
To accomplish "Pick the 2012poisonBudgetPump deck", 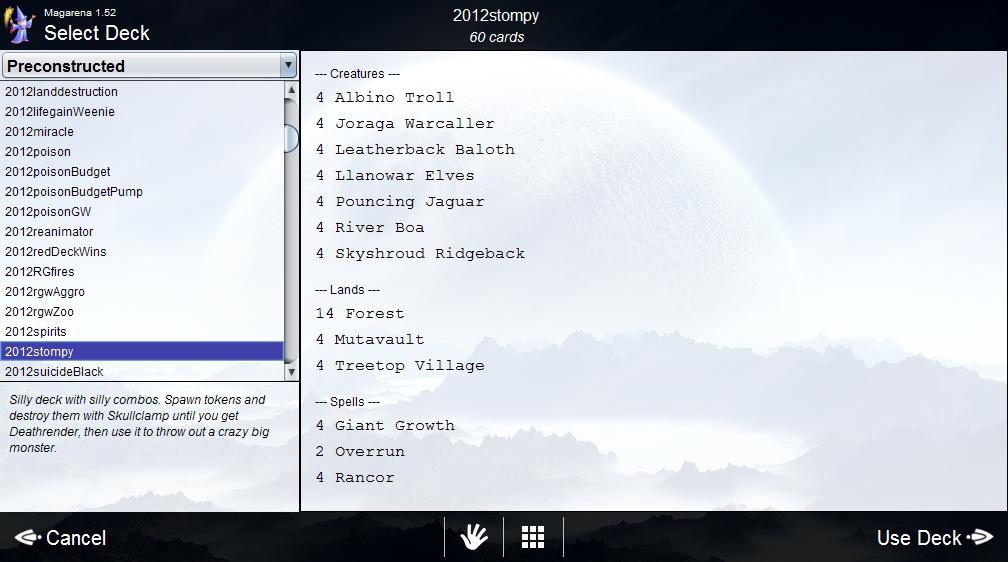I will click(74, 192).
